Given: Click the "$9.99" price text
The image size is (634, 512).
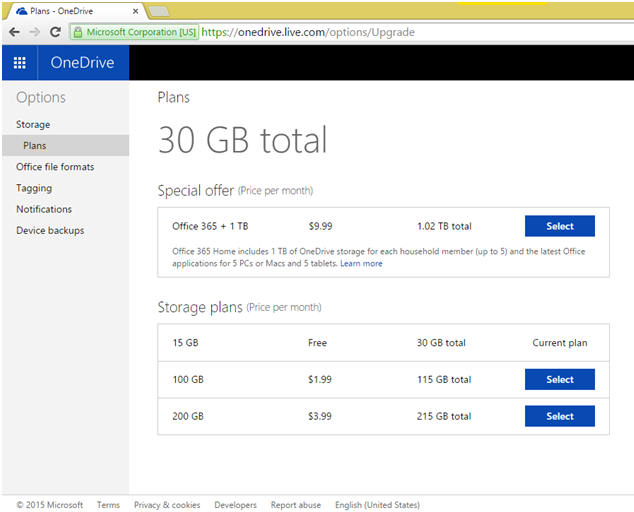Looking at the screenshot, I should click(x=320, y=226).
